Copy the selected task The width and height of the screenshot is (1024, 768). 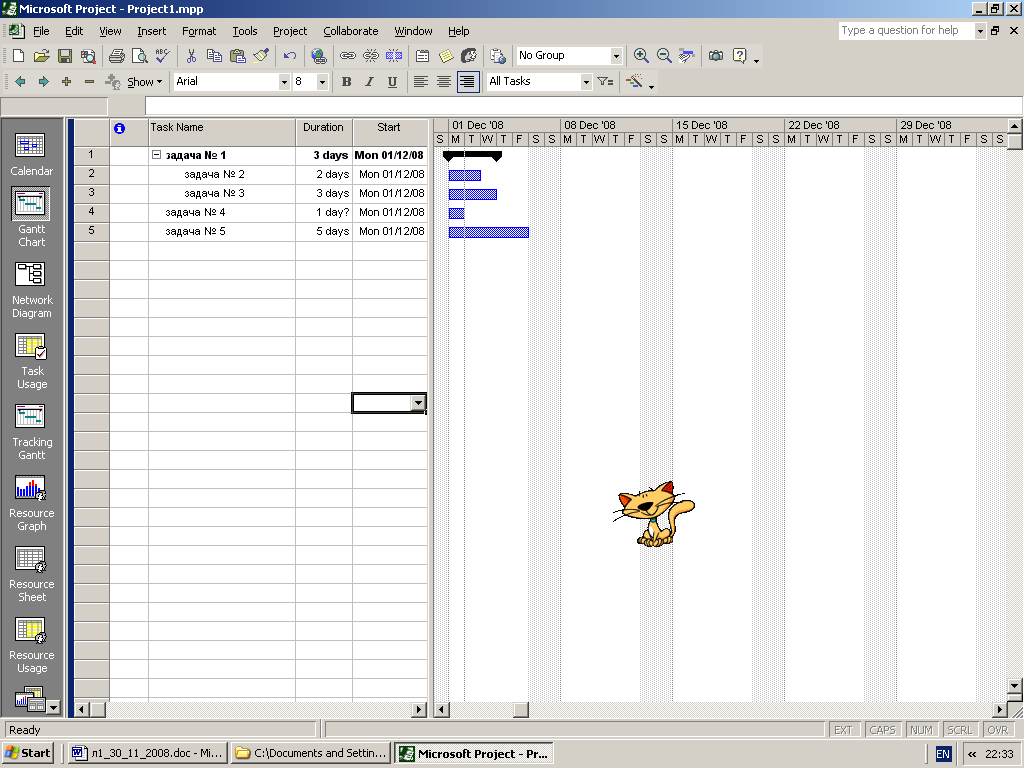click(x=214, y=56)
